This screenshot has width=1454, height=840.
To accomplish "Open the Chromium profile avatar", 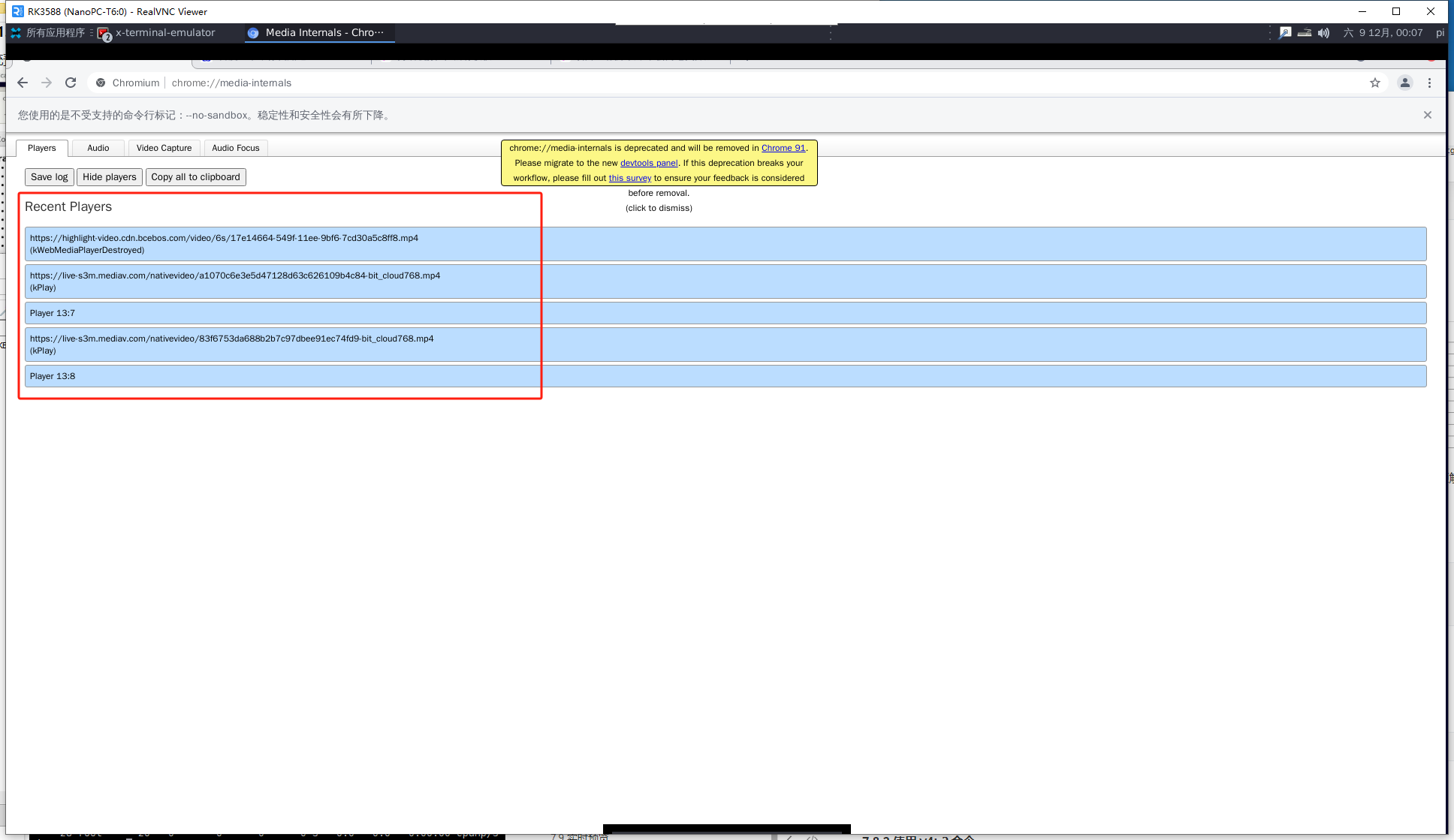I will 1404,83.
